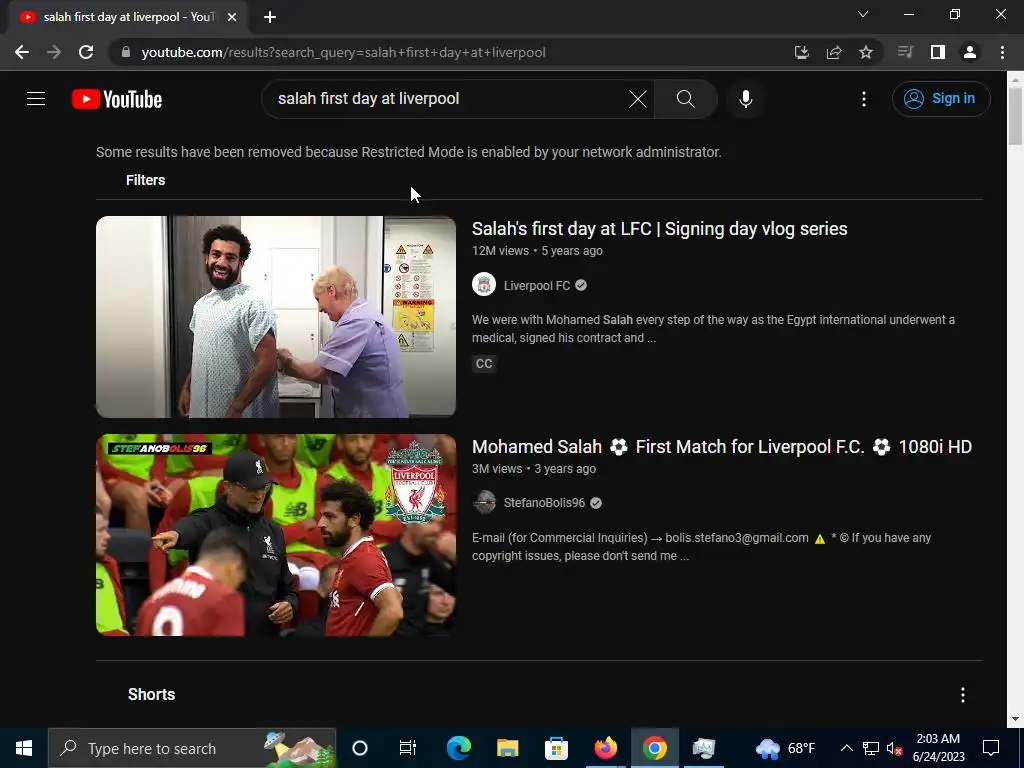
Task: Launch Microsoft Edge from the taskbar
Action: [458, 748]
